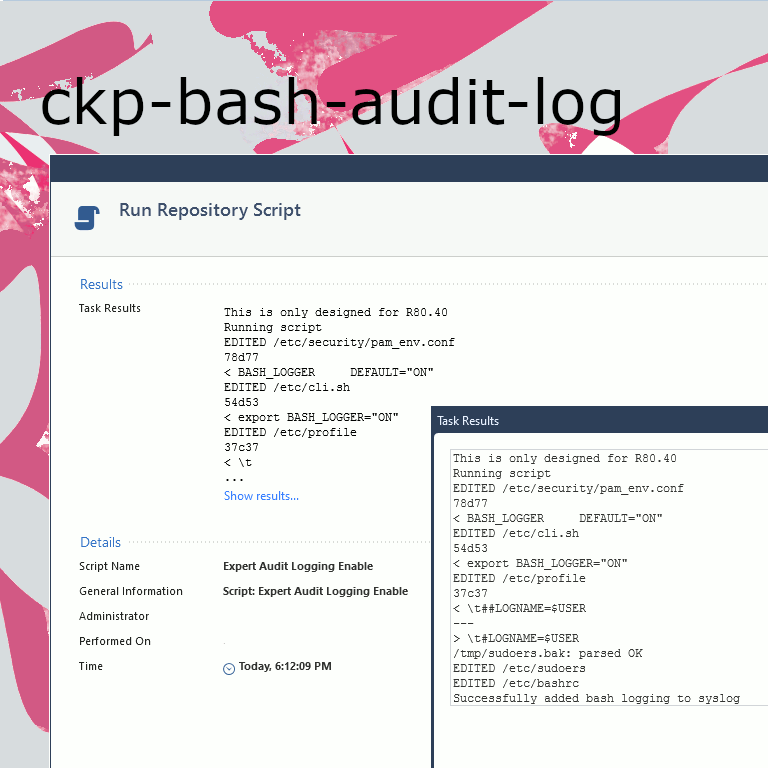Click the dark header bar above Run Repository Script
Image resolution: width=768 pixels, height=768 pixels.
point(400,168)
